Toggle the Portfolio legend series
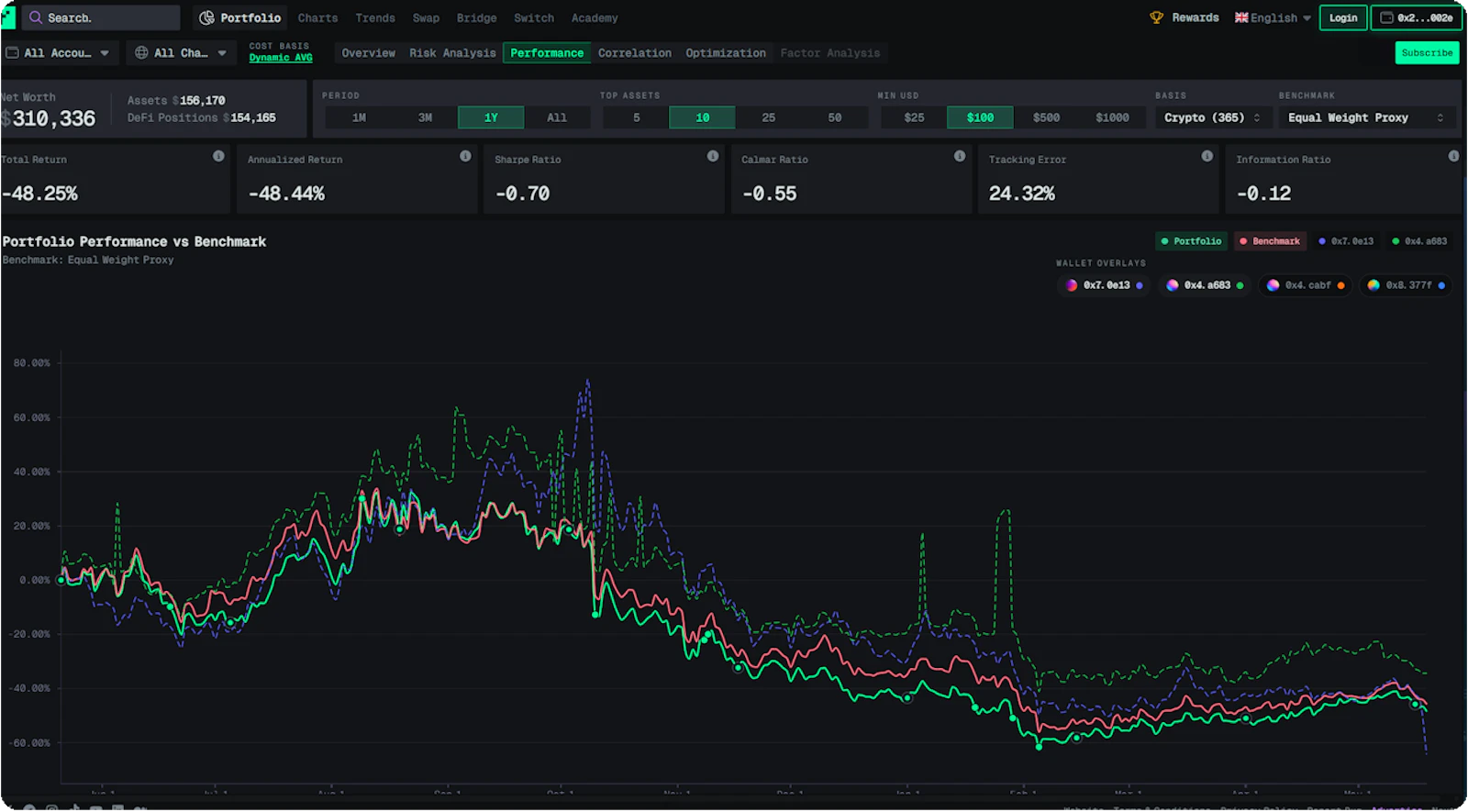 tap(1191, 241)
